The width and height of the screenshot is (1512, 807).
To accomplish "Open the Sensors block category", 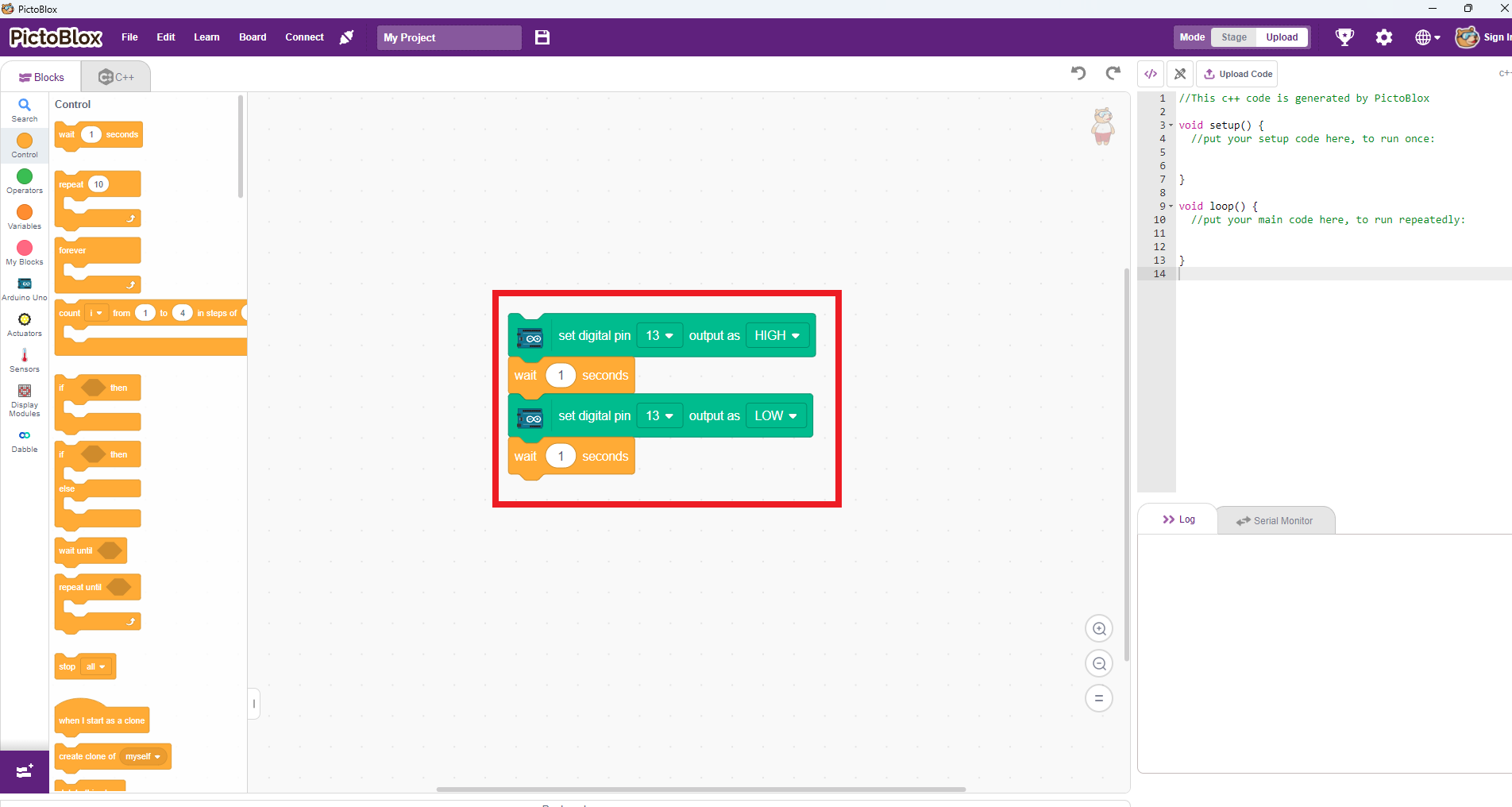I will 24,359.
